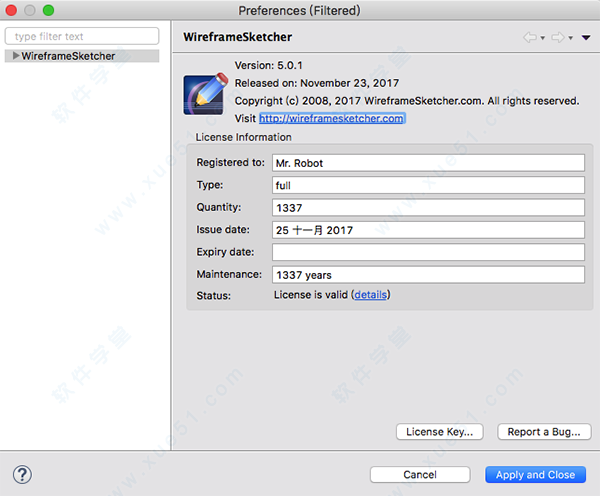Expand the WireframeSketcher tree node
The image size is (600, 496).
[16, 56]
